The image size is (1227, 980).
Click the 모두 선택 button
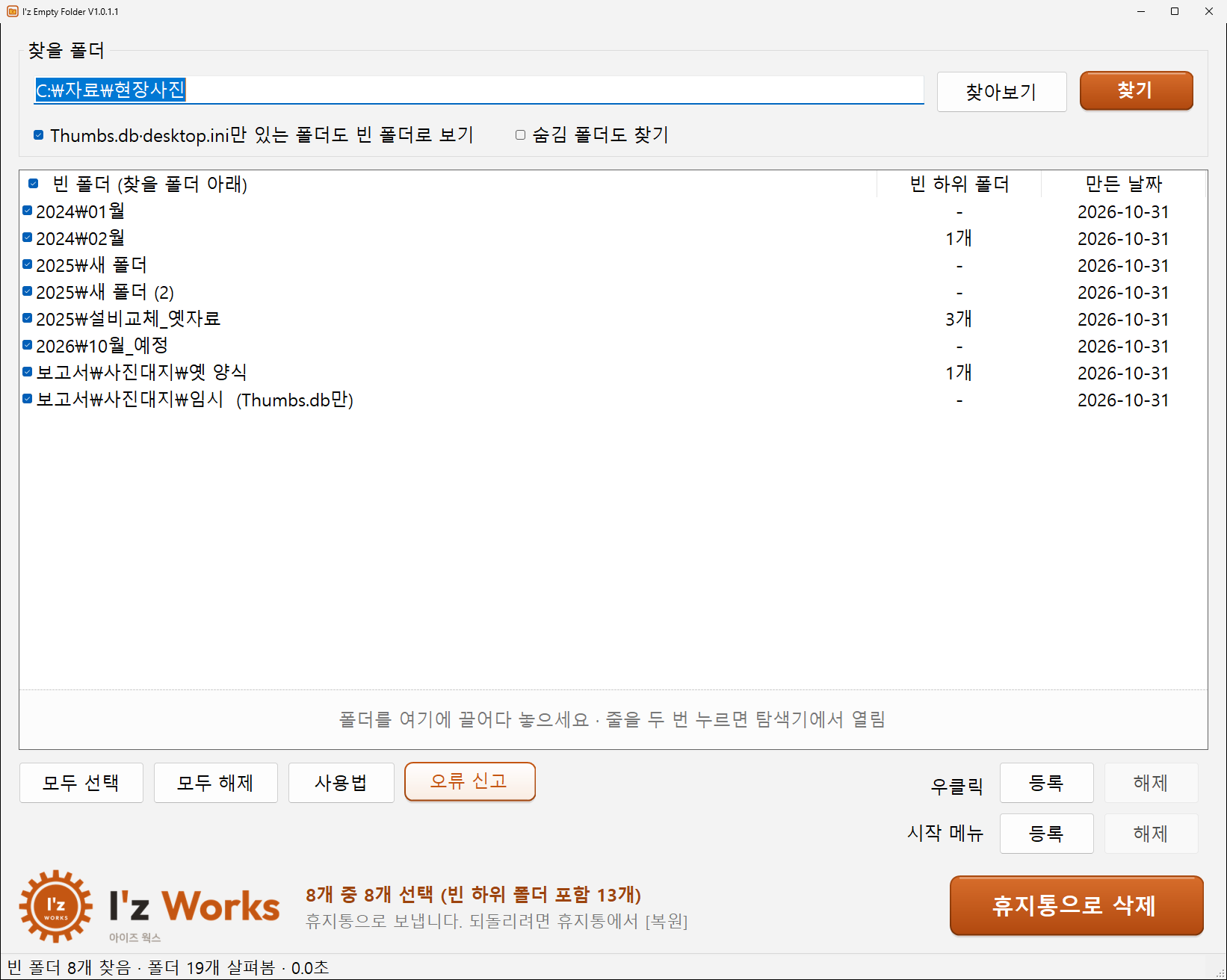point(81,783)
